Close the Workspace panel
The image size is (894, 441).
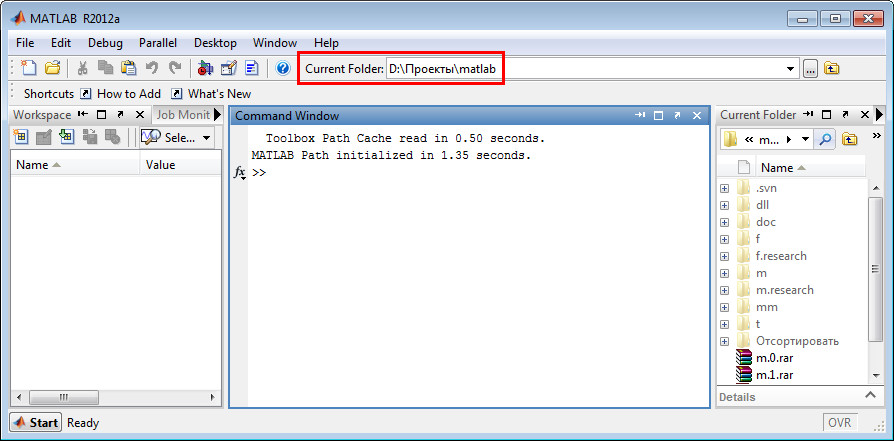tap(140, 115)
